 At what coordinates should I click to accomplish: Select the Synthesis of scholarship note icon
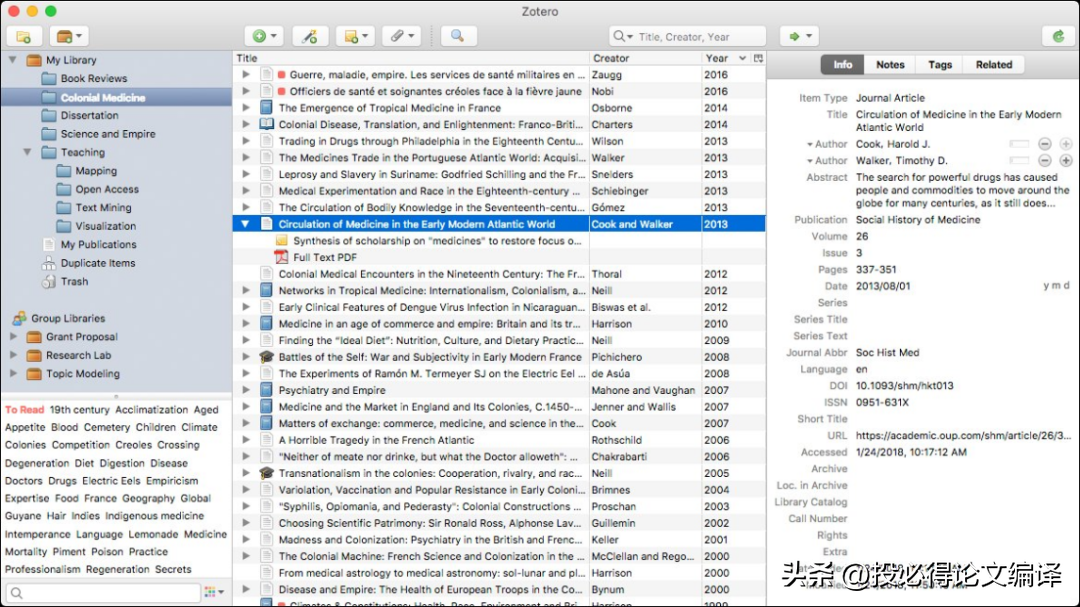coord(282,240)
